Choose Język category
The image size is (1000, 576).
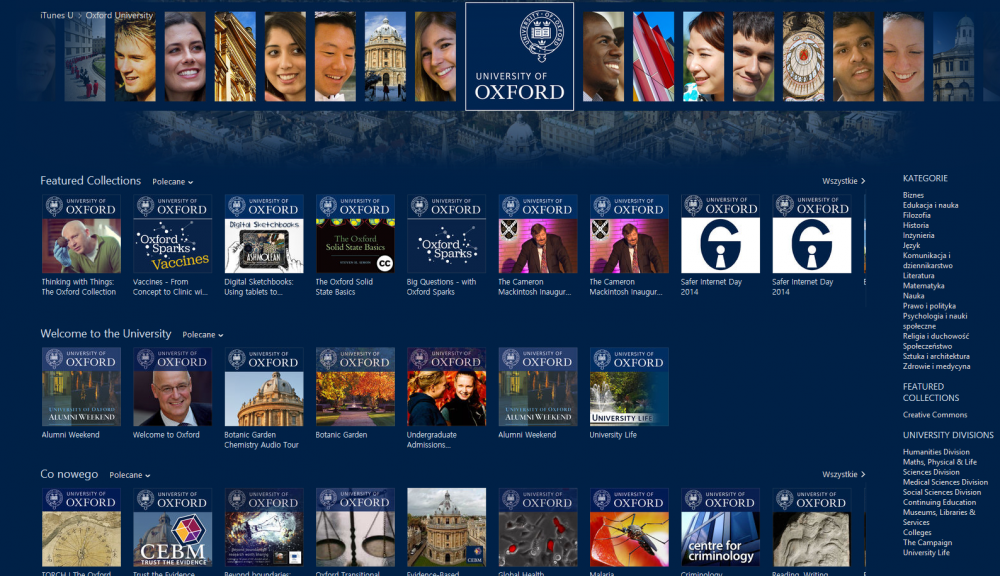[911, 246]
